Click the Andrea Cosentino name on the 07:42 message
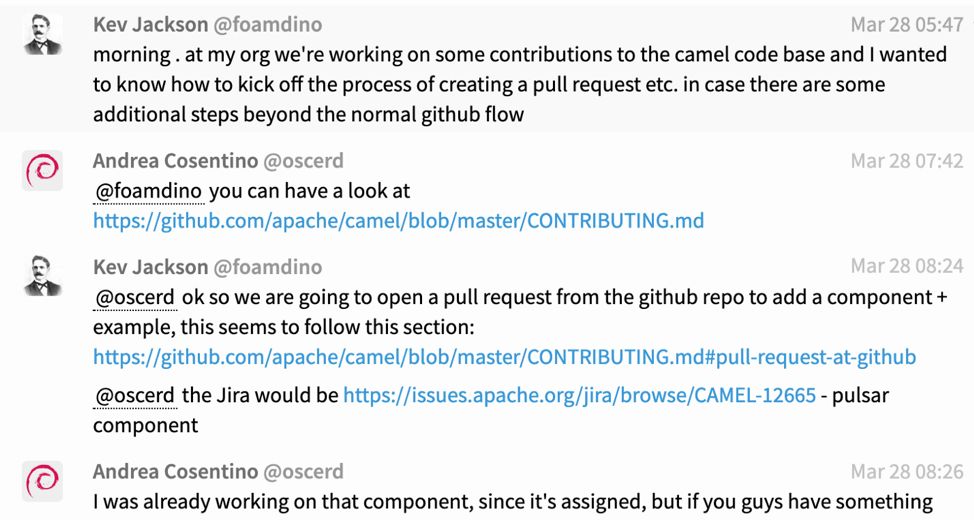 174,161
